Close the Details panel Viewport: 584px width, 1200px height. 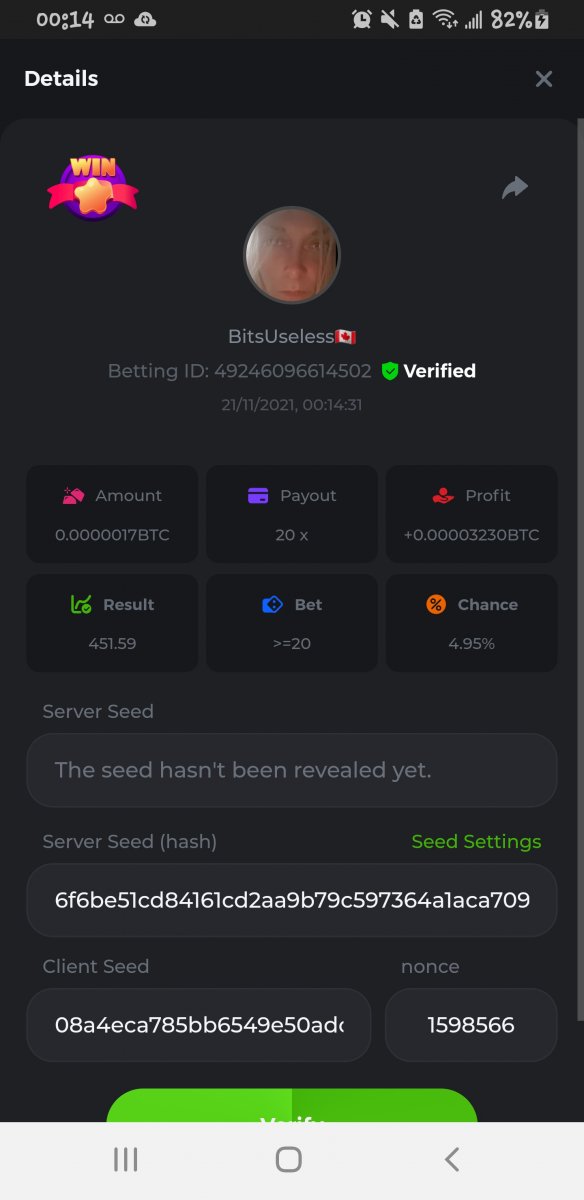[544, 79]
